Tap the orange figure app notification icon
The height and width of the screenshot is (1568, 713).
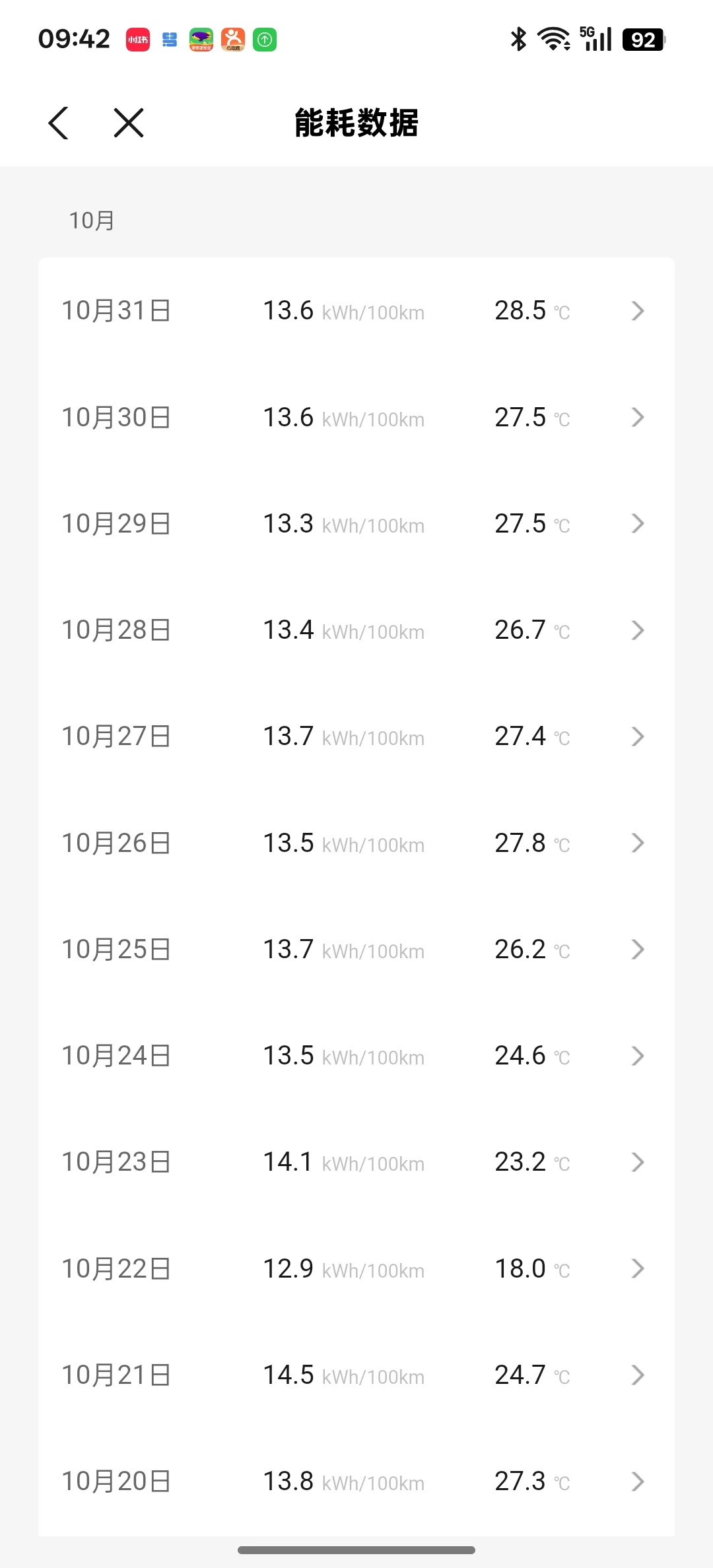pyautogui.click(x=232, y=40)
